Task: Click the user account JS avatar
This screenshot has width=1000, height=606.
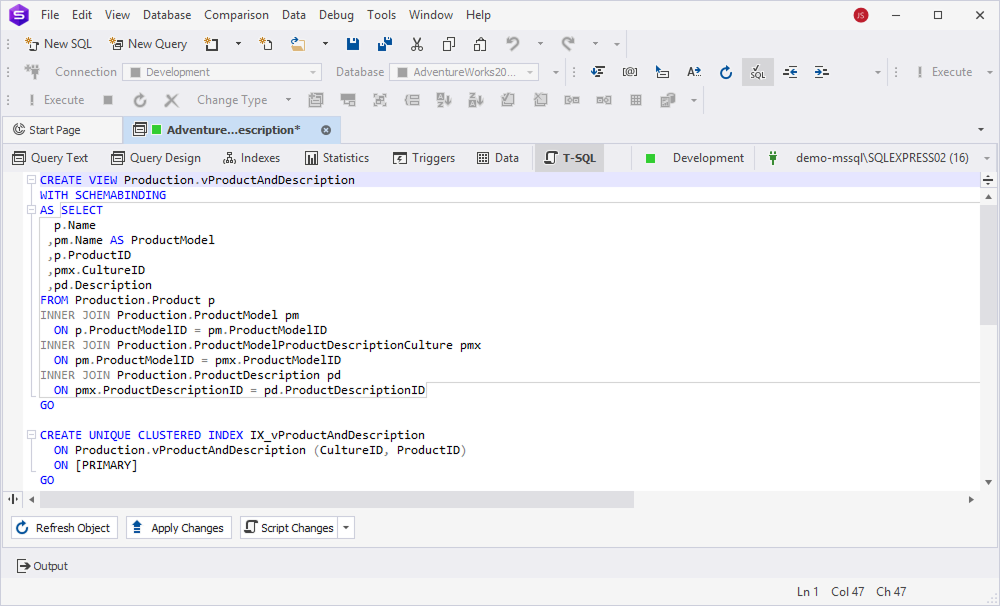Action: (x=861, y=15)
